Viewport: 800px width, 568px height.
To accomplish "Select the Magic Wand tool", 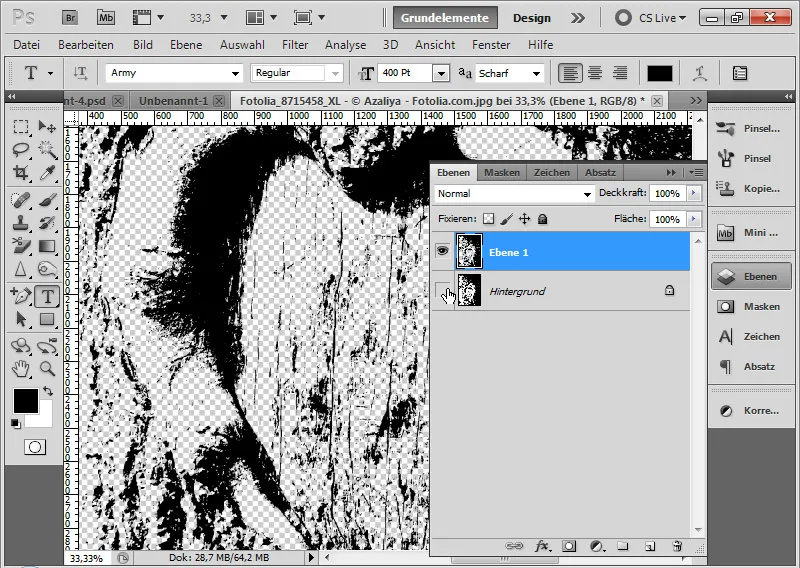I will [x=47, y=150].
